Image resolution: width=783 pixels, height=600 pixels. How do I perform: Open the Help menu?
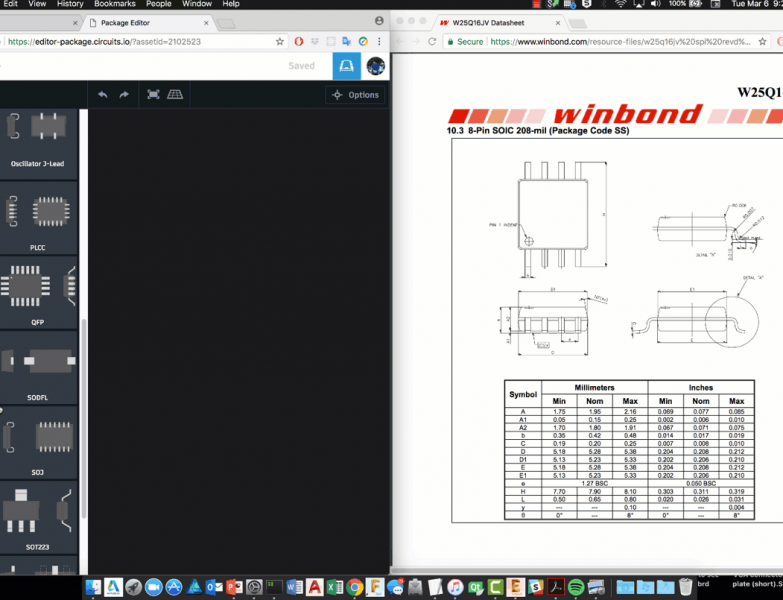[x=231, y=3]
